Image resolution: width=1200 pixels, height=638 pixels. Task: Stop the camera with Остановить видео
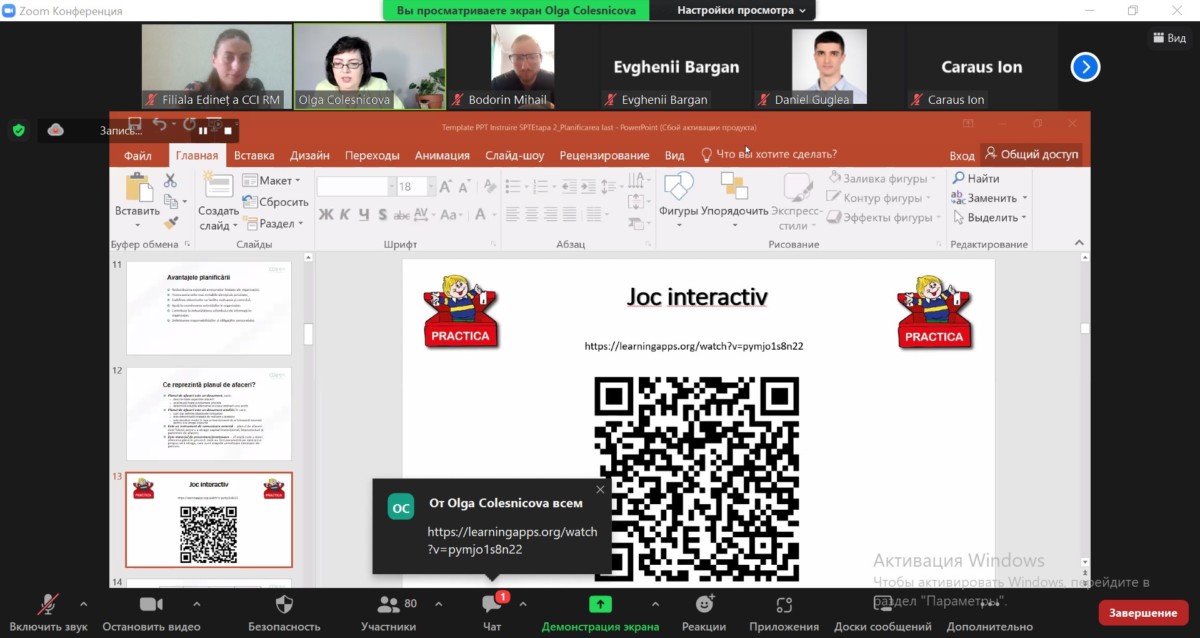[151, 612]
